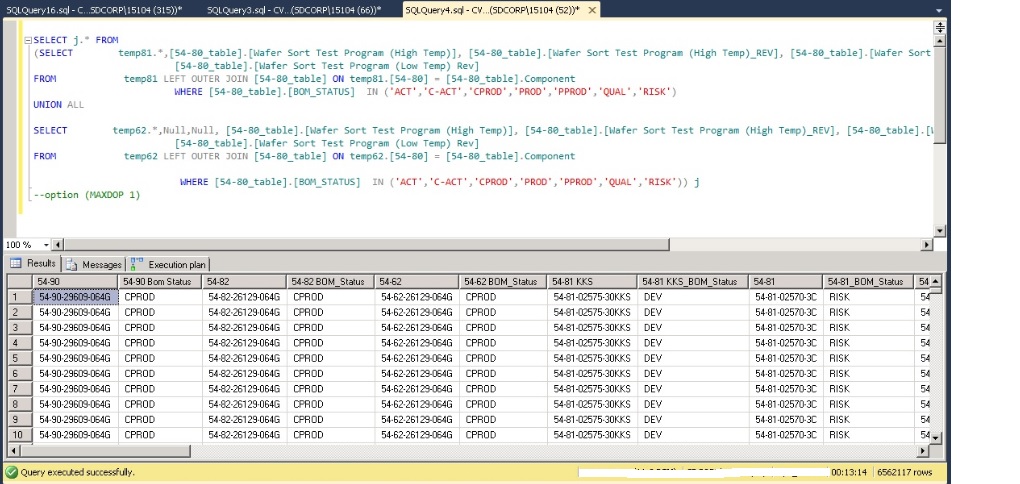Image resolution: width=1020 pixels, height=484 pixels.
Task: Click 'Query executed successfully.' status text
Action: [x=77, y=472]
